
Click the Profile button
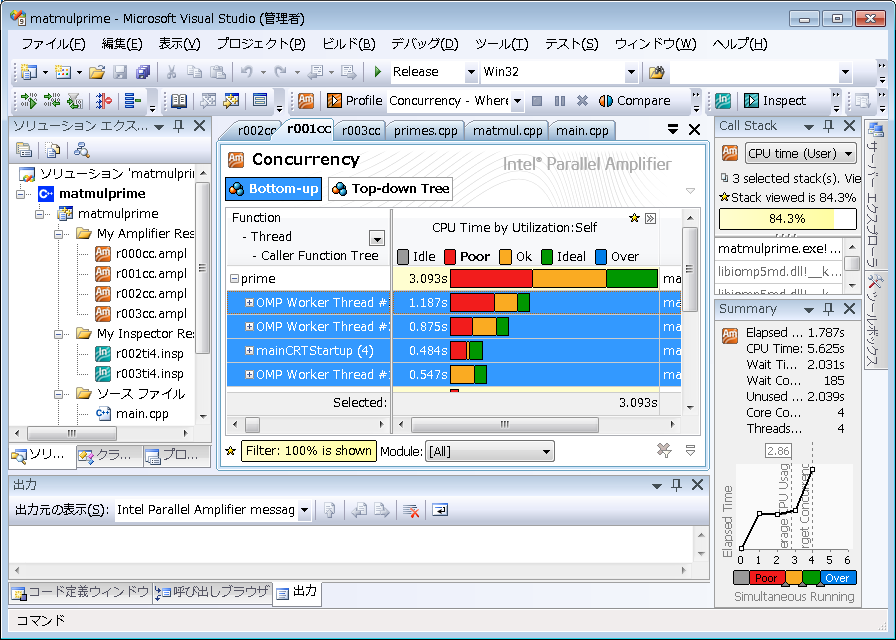point(355,101)
